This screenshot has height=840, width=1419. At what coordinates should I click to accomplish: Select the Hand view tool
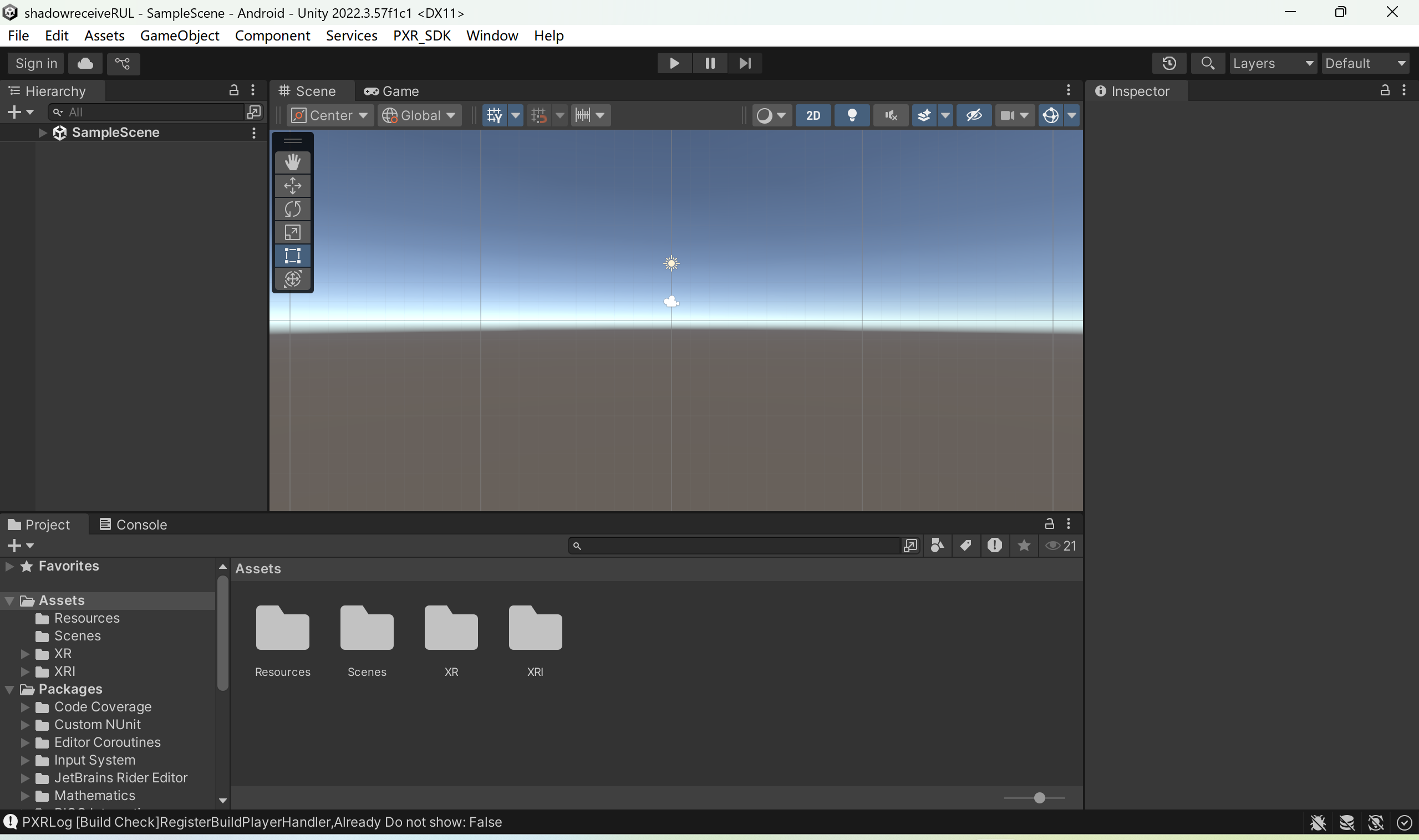[292, 162]
